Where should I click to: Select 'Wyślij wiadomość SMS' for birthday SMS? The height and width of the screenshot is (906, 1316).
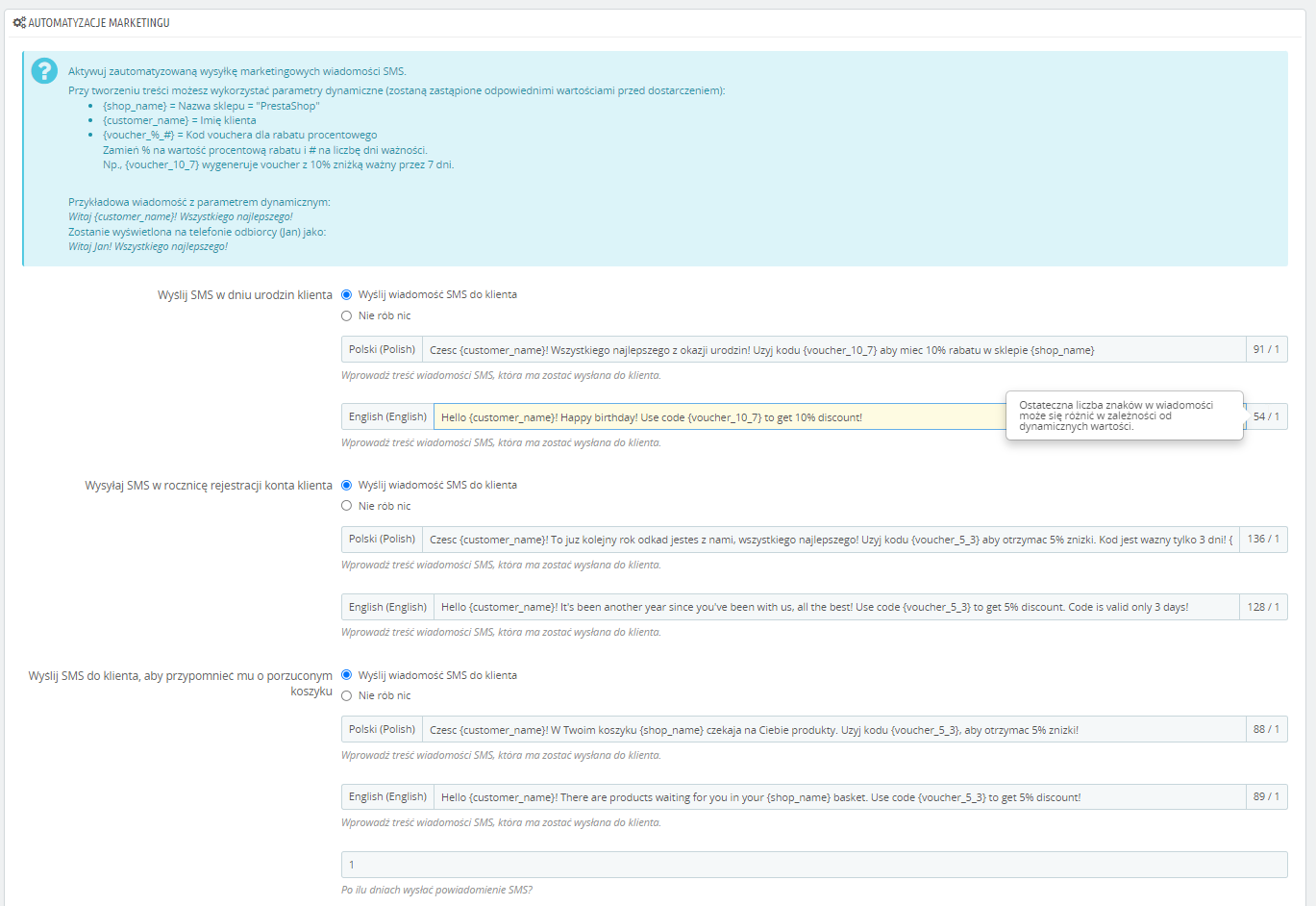[347, 295]
